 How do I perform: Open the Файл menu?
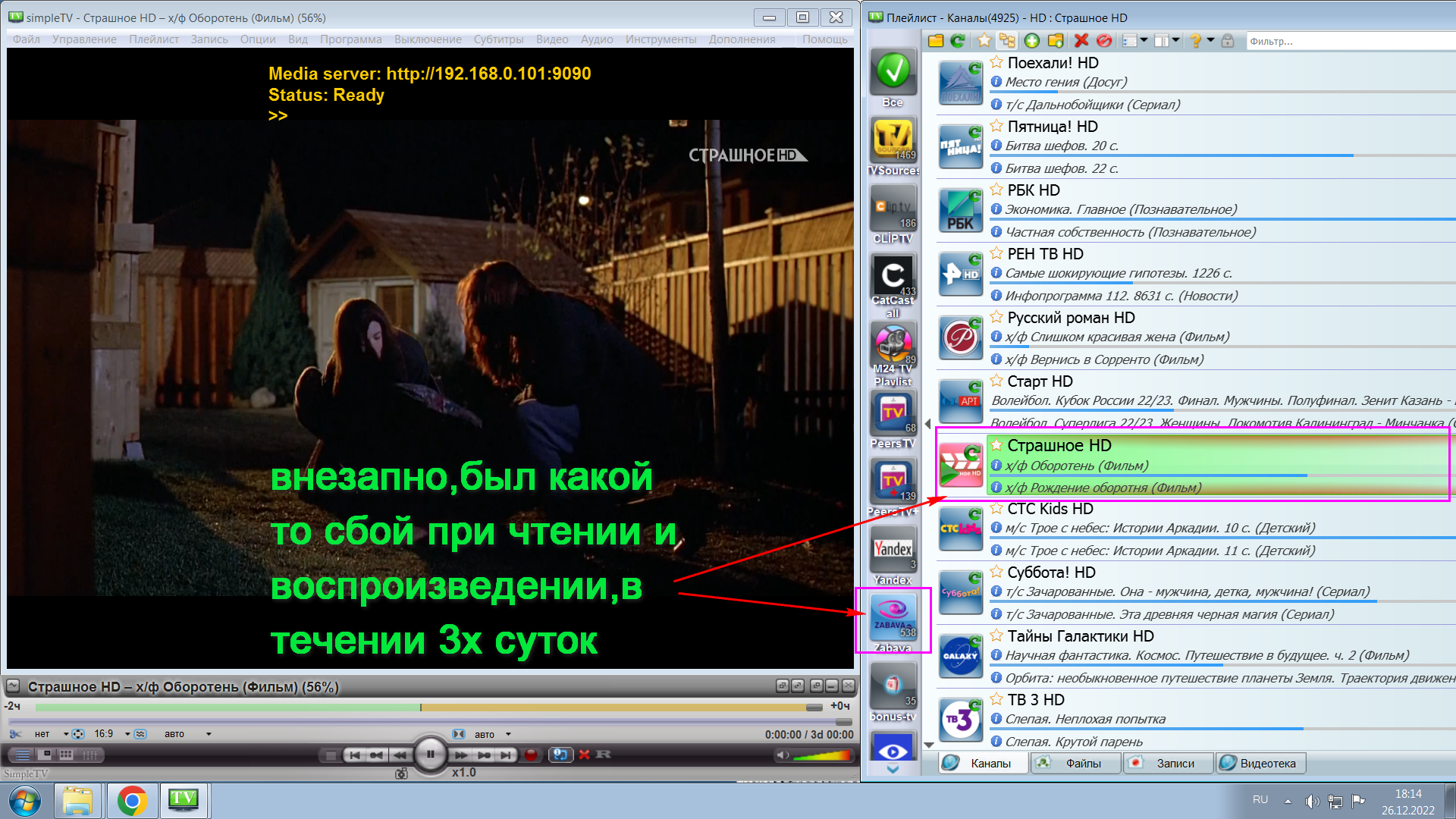coord(27,39)
